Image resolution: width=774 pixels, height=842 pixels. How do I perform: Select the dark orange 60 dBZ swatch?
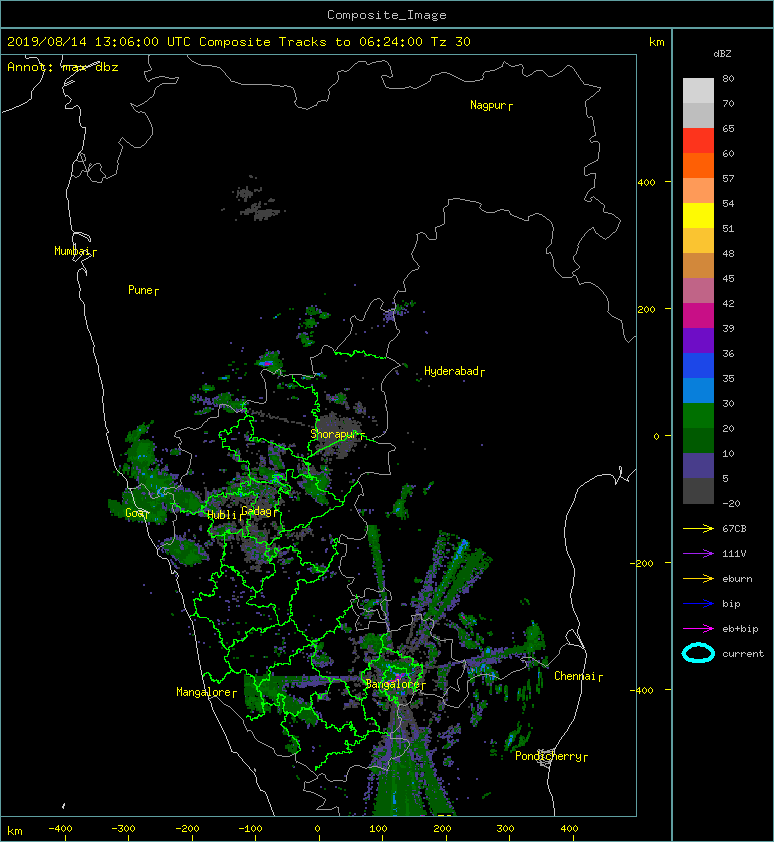[698, 165]
